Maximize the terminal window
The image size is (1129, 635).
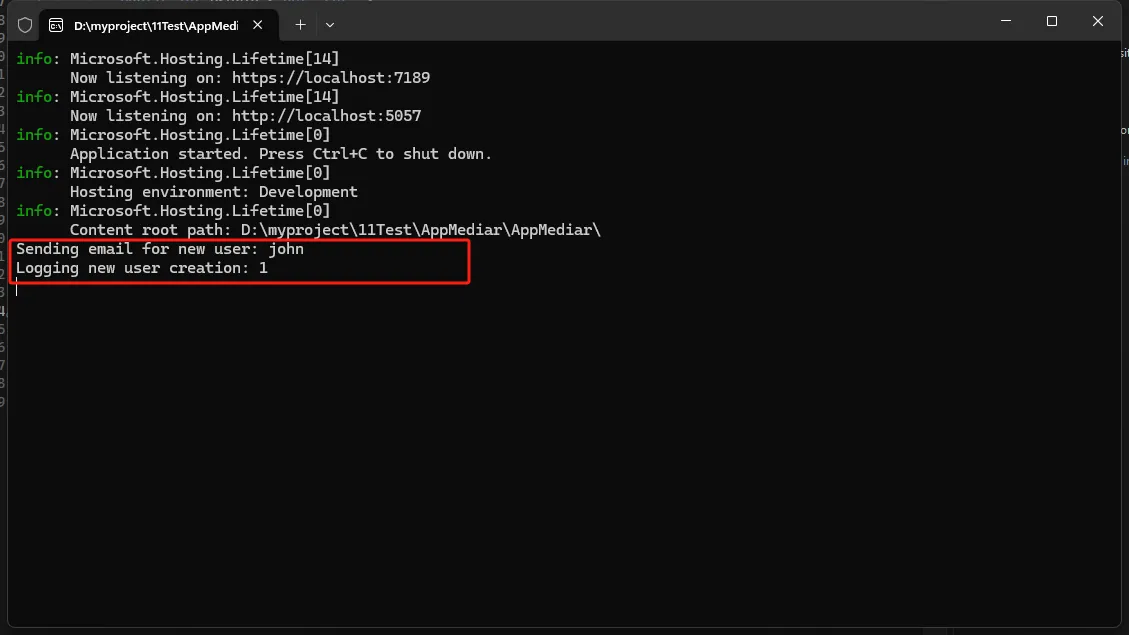click(x=1052, y=21)
